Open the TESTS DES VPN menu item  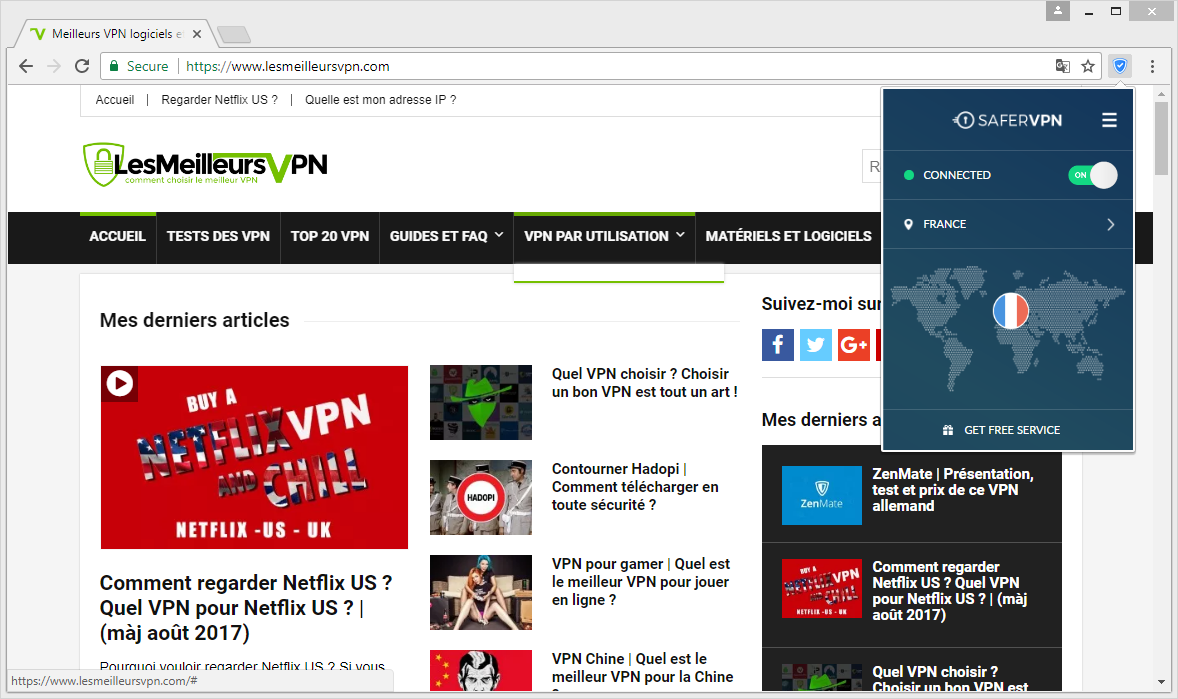pyautogui.click(x=218, y=236)
